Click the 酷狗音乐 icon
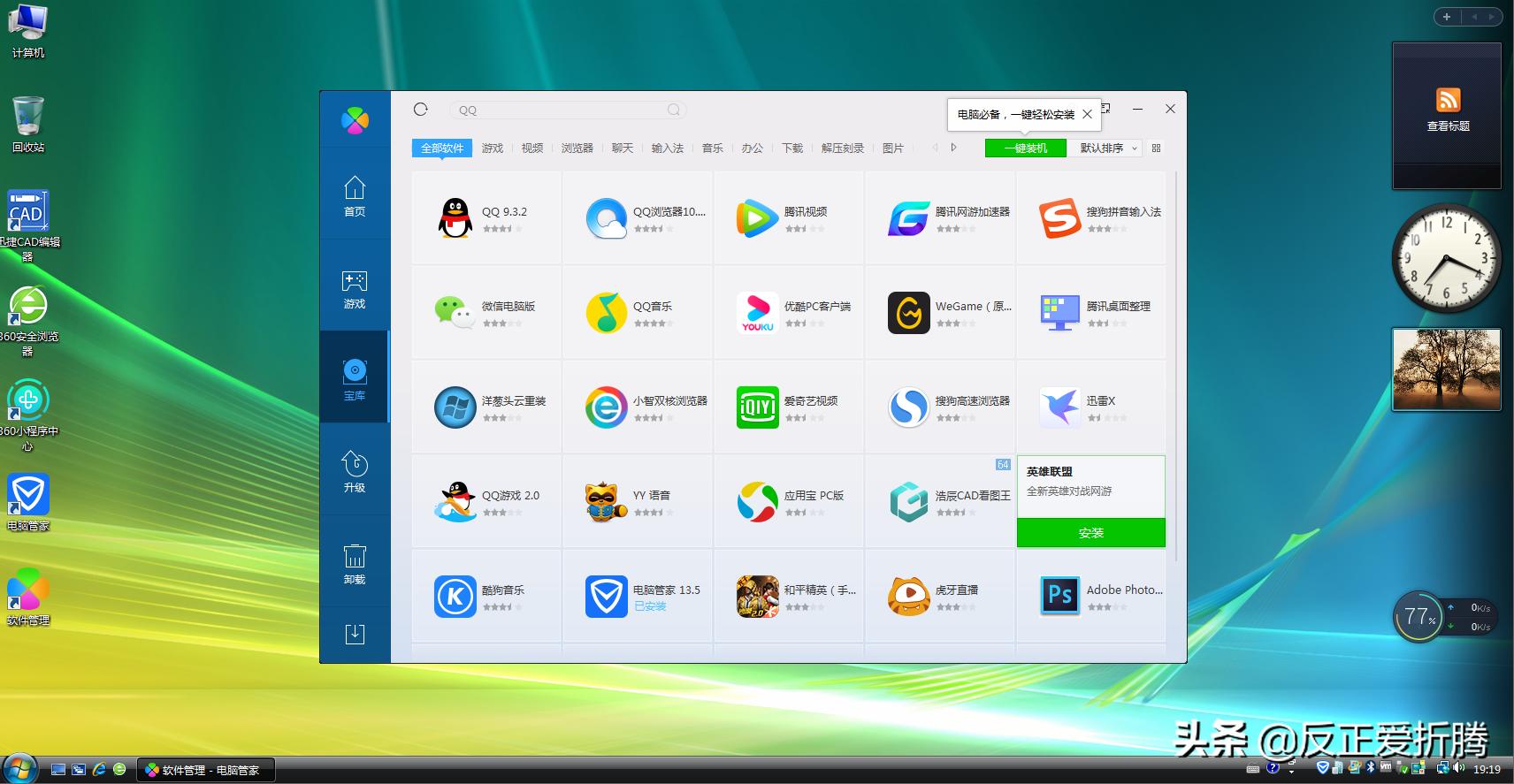Image resolution: width=1514 pixels, height=784 pixels. [x=455, y=597]
